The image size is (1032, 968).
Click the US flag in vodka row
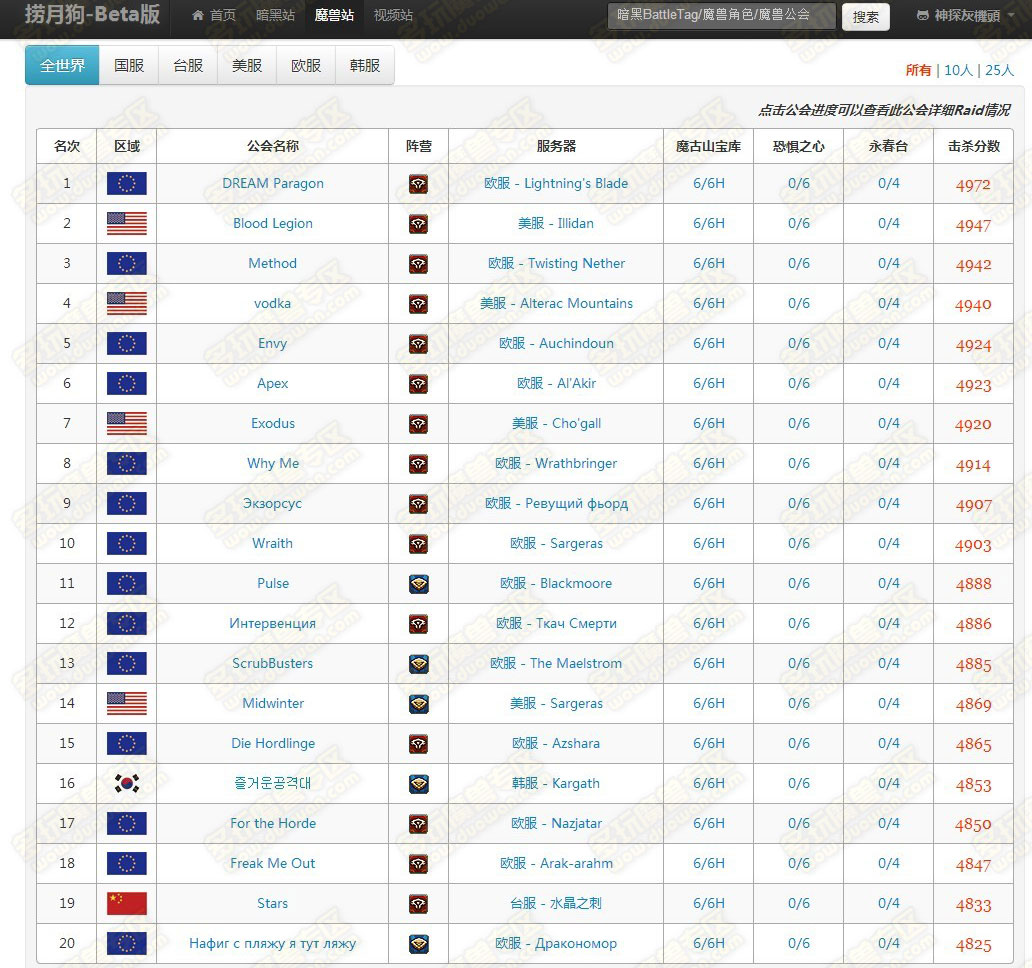click(126, 303)
